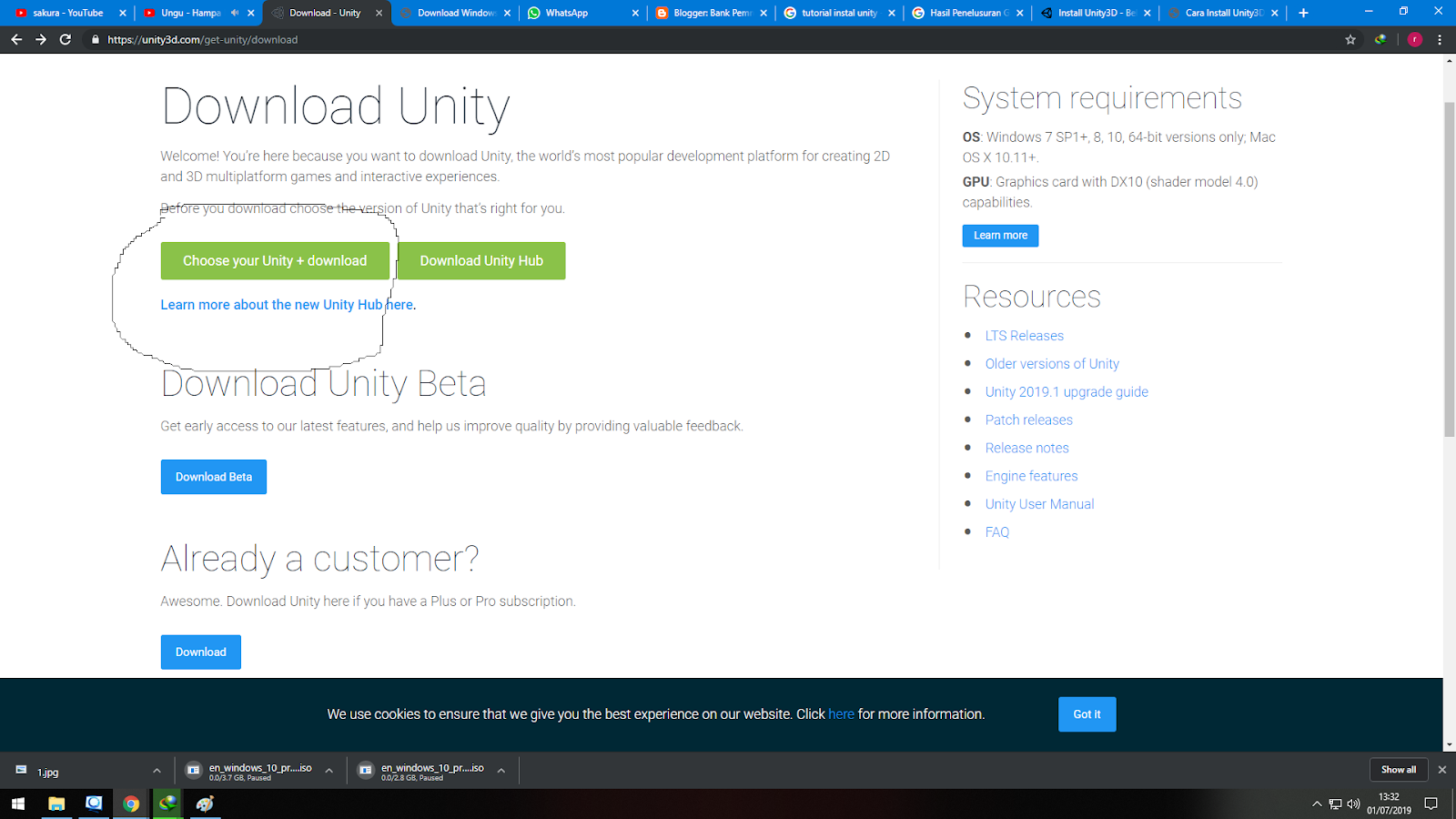
Task: Open a new browser tab
Action: point(1303,13)
